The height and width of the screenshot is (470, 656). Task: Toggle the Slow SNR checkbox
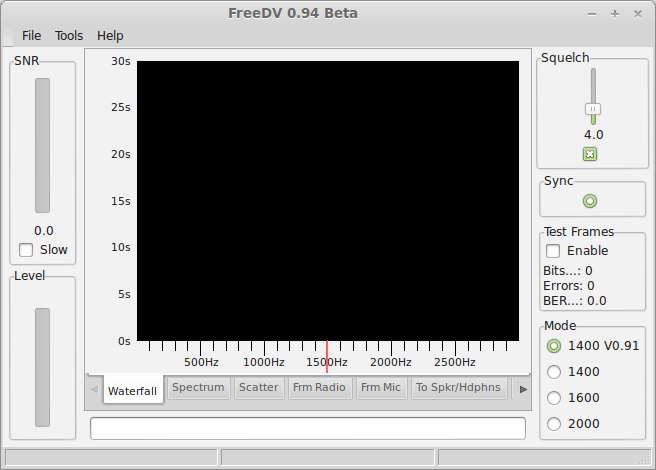[26, 250]
